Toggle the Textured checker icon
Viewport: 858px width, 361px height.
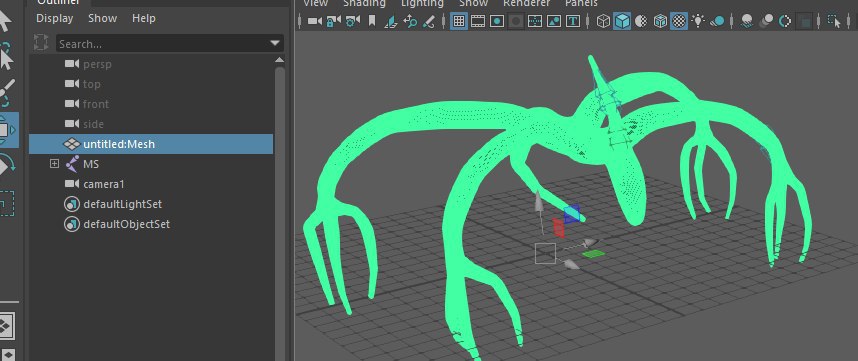[679, 21]
